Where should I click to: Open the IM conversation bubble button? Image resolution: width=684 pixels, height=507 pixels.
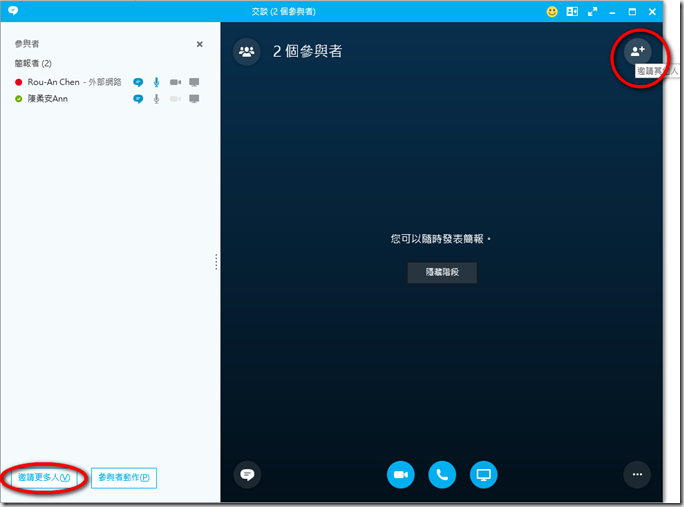[x=247, y=474]
